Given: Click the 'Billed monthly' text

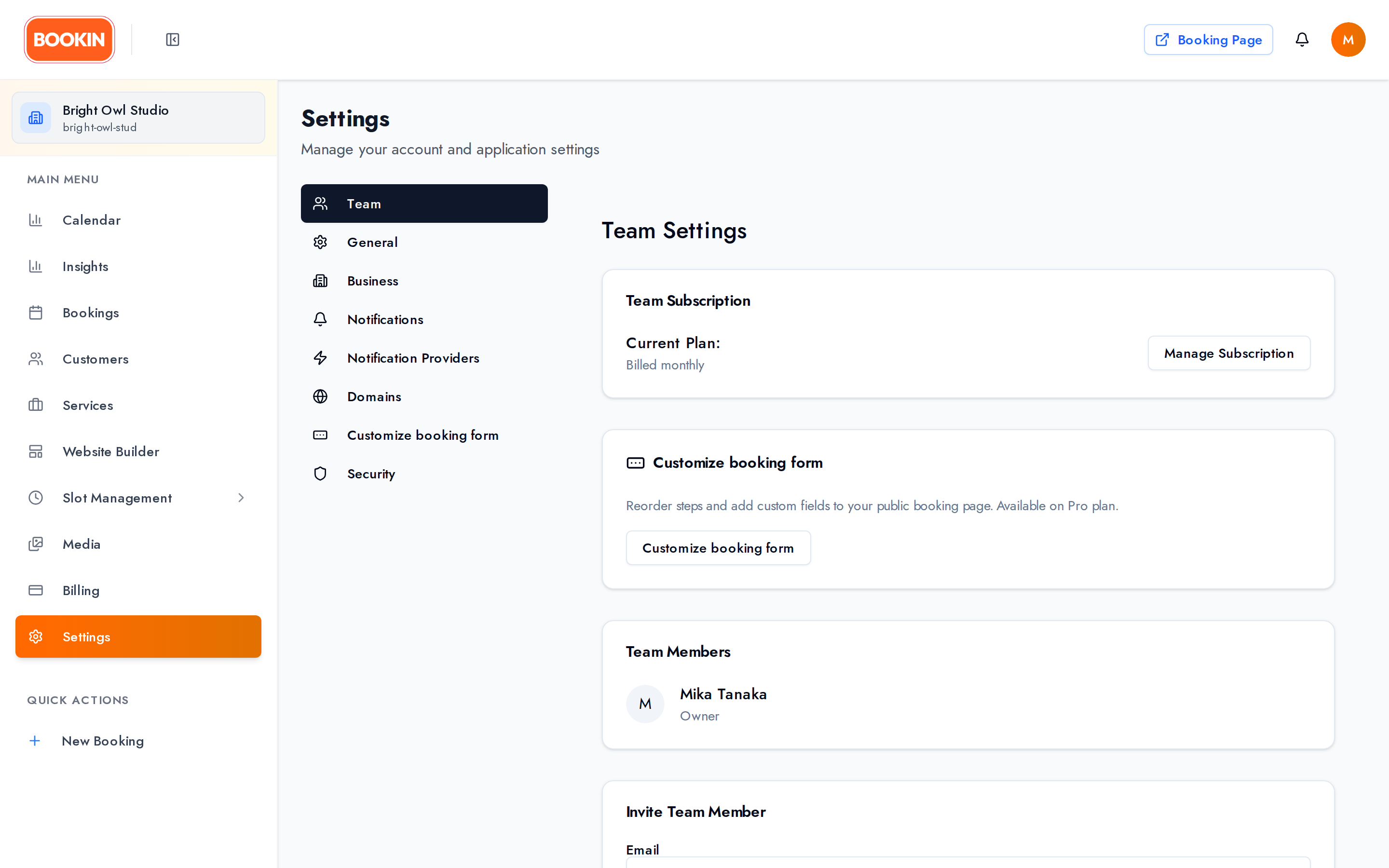Looking at the screenshot, I should (665, 365).
